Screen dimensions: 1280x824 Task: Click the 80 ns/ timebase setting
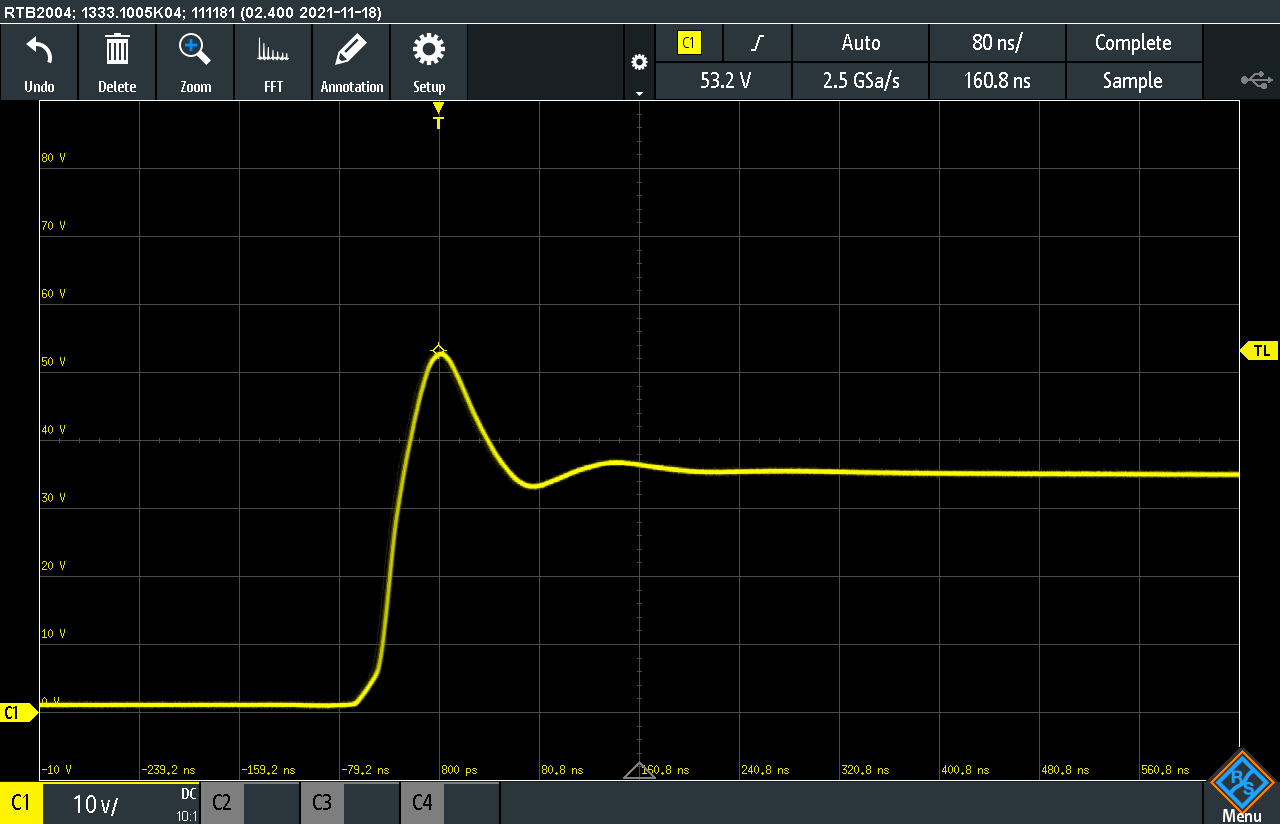[x=997, y=43]
